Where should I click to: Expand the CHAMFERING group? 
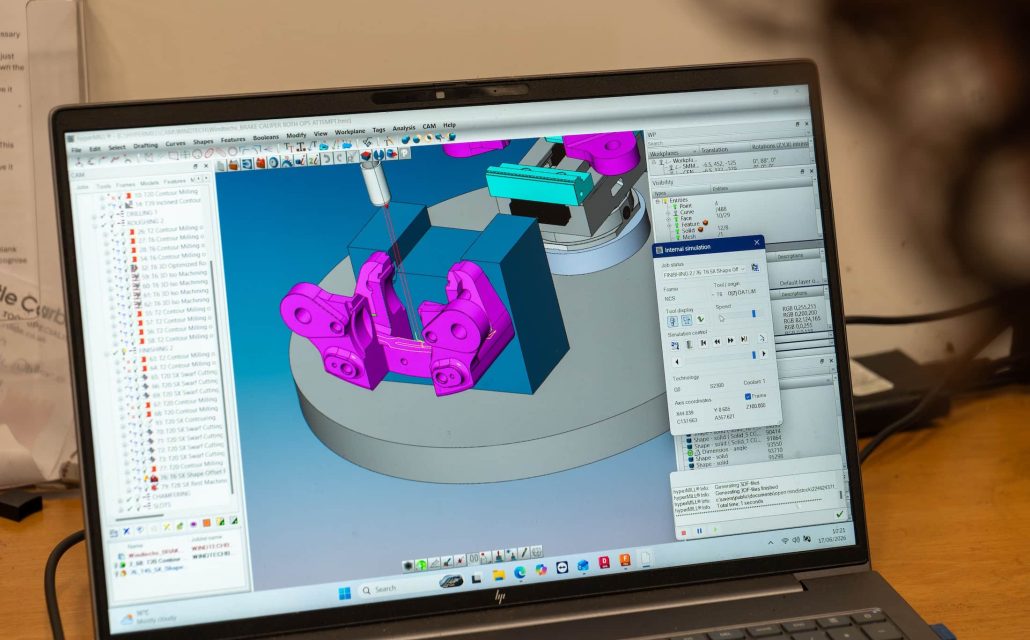pyautogui.click(x=120, y=501)
